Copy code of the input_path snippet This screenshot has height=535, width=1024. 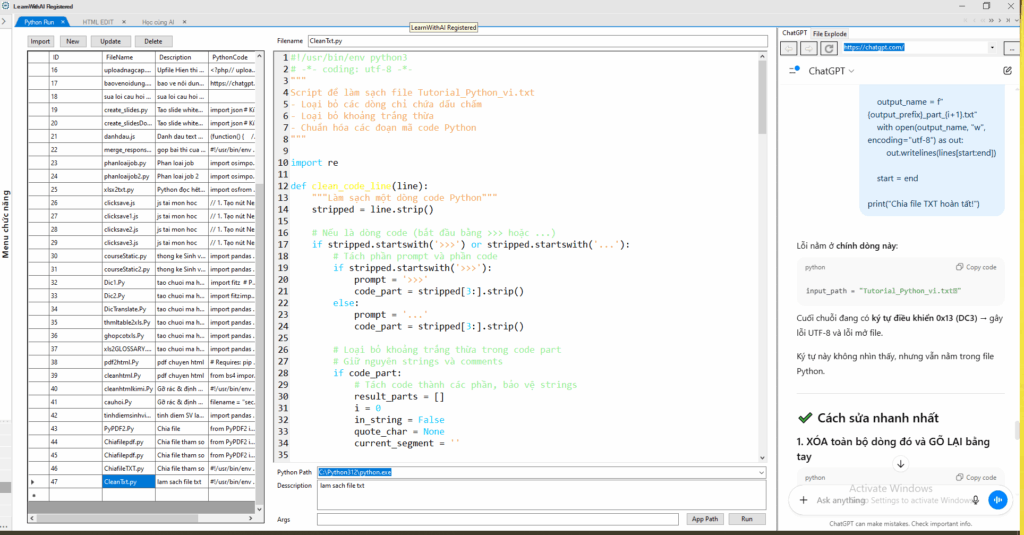(x=976, y=267)
